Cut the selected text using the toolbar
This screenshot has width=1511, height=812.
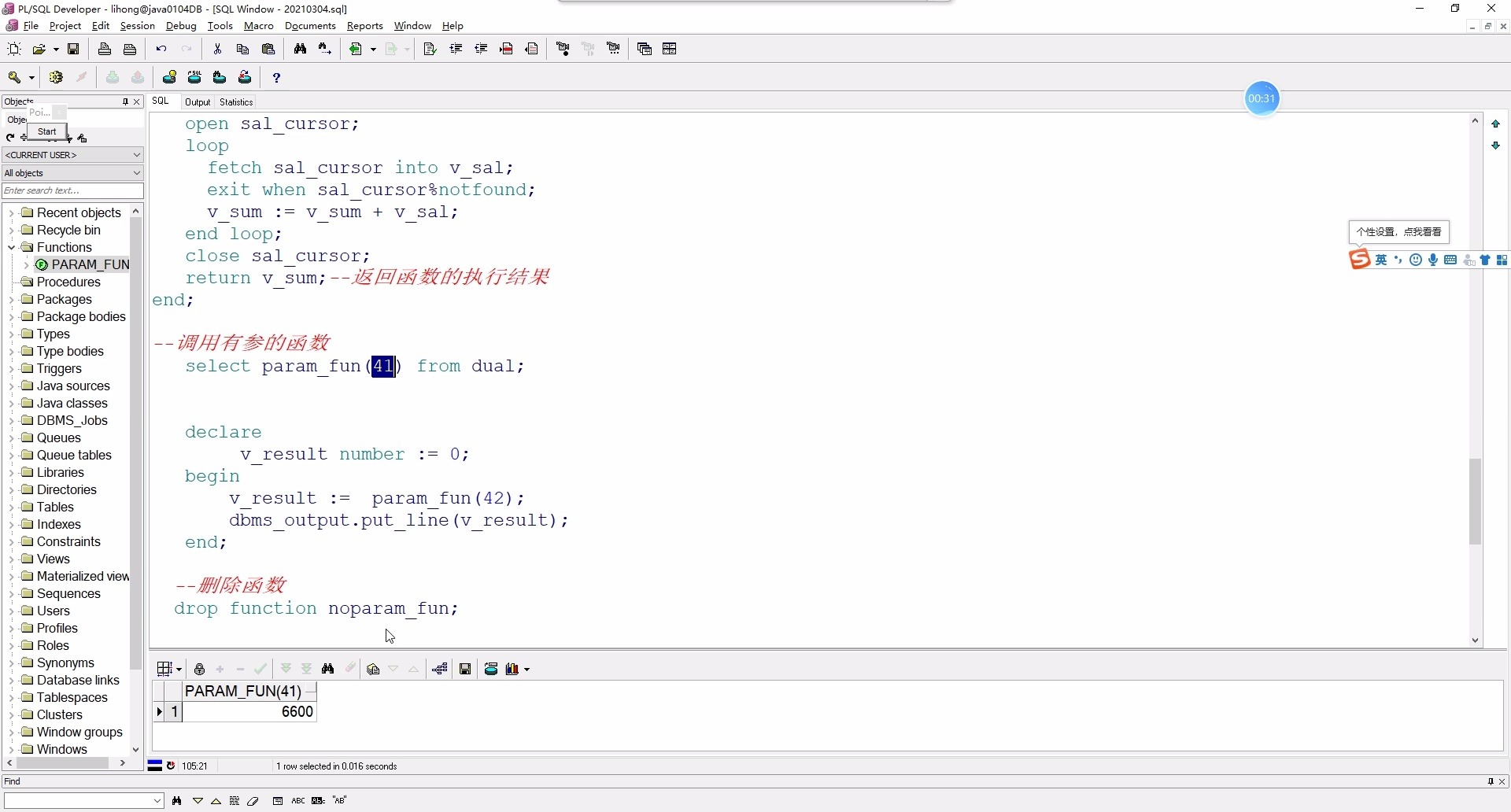[218, 48]
